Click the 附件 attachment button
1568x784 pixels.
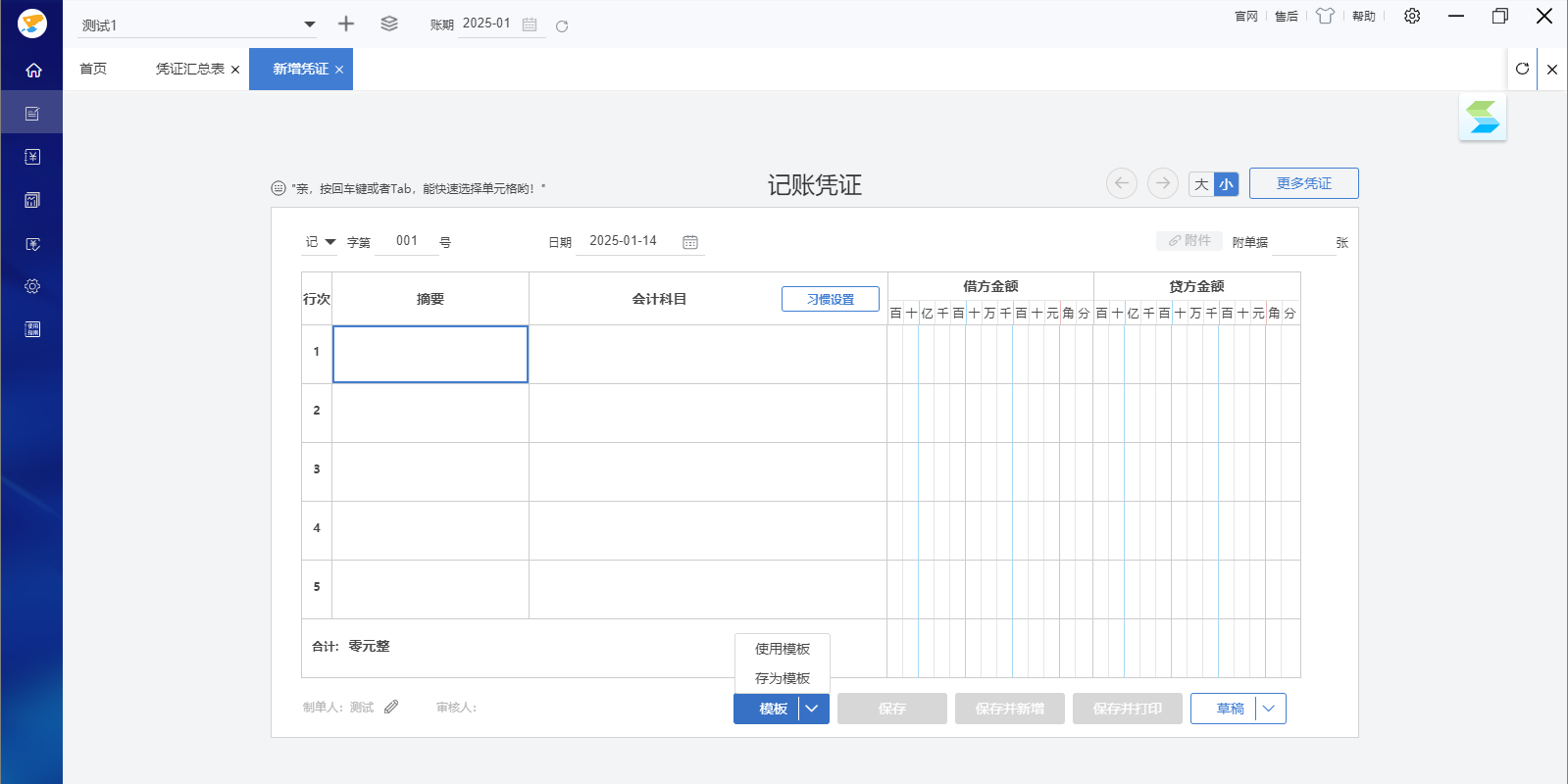[x=1189, y=240]
